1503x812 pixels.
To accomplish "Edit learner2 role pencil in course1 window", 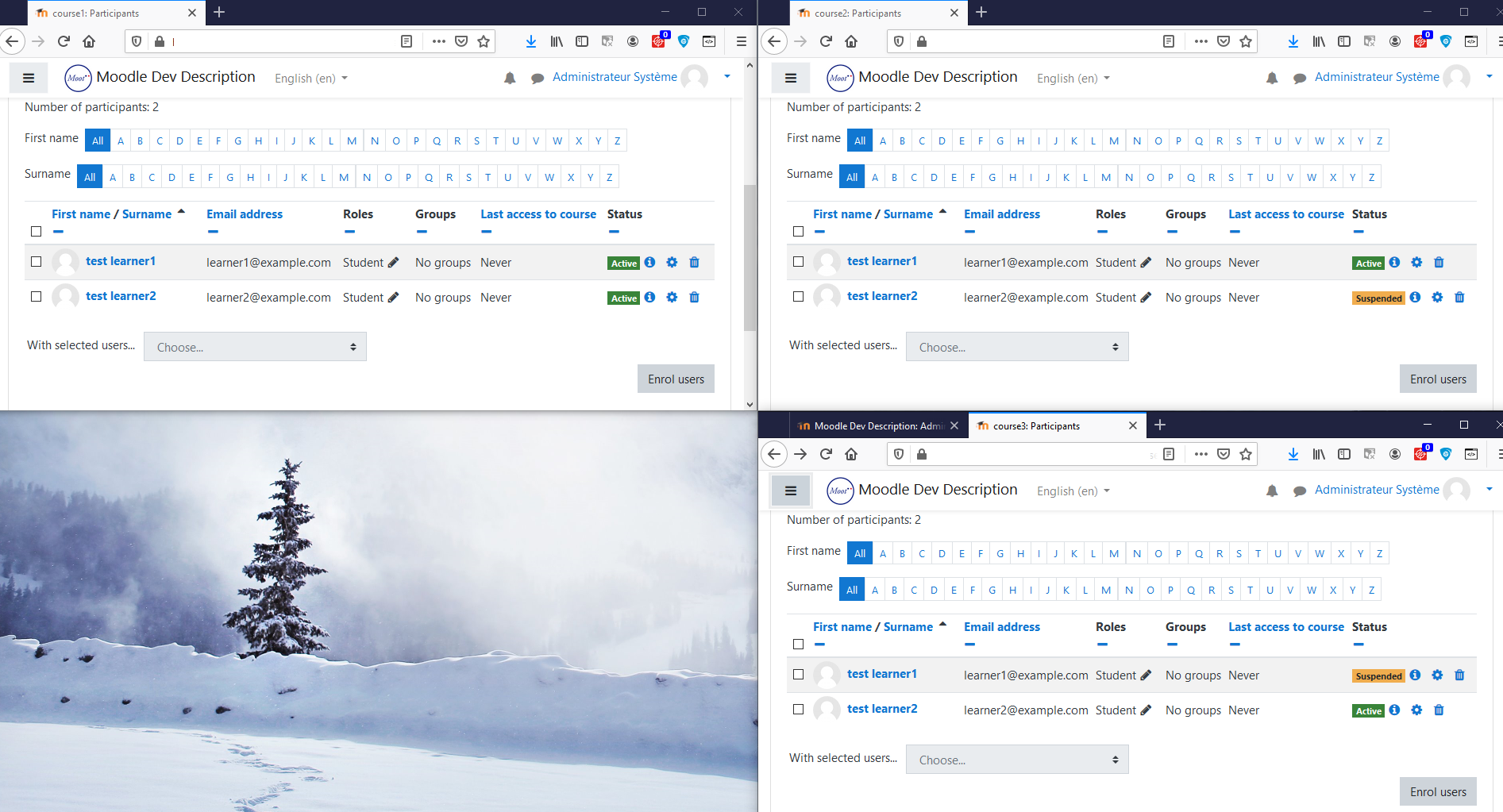I will 393,298.
